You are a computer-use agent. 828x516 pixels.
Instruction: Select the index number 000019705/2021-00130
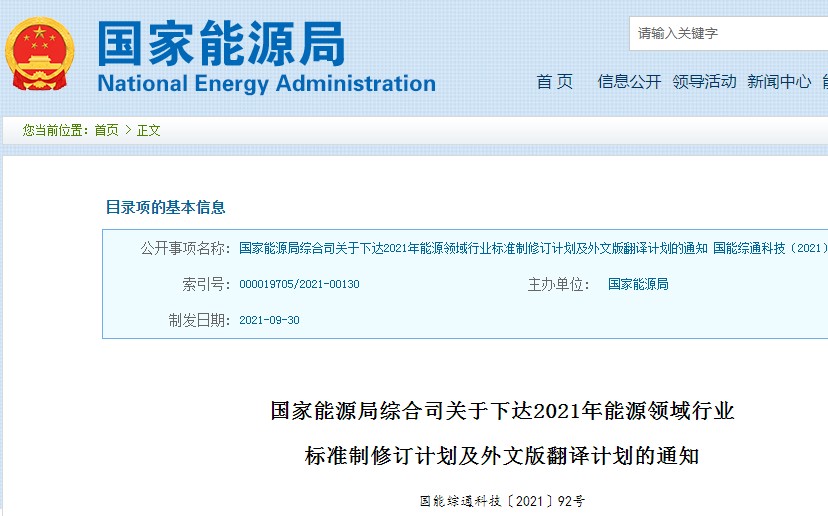[x=299, y=284]
